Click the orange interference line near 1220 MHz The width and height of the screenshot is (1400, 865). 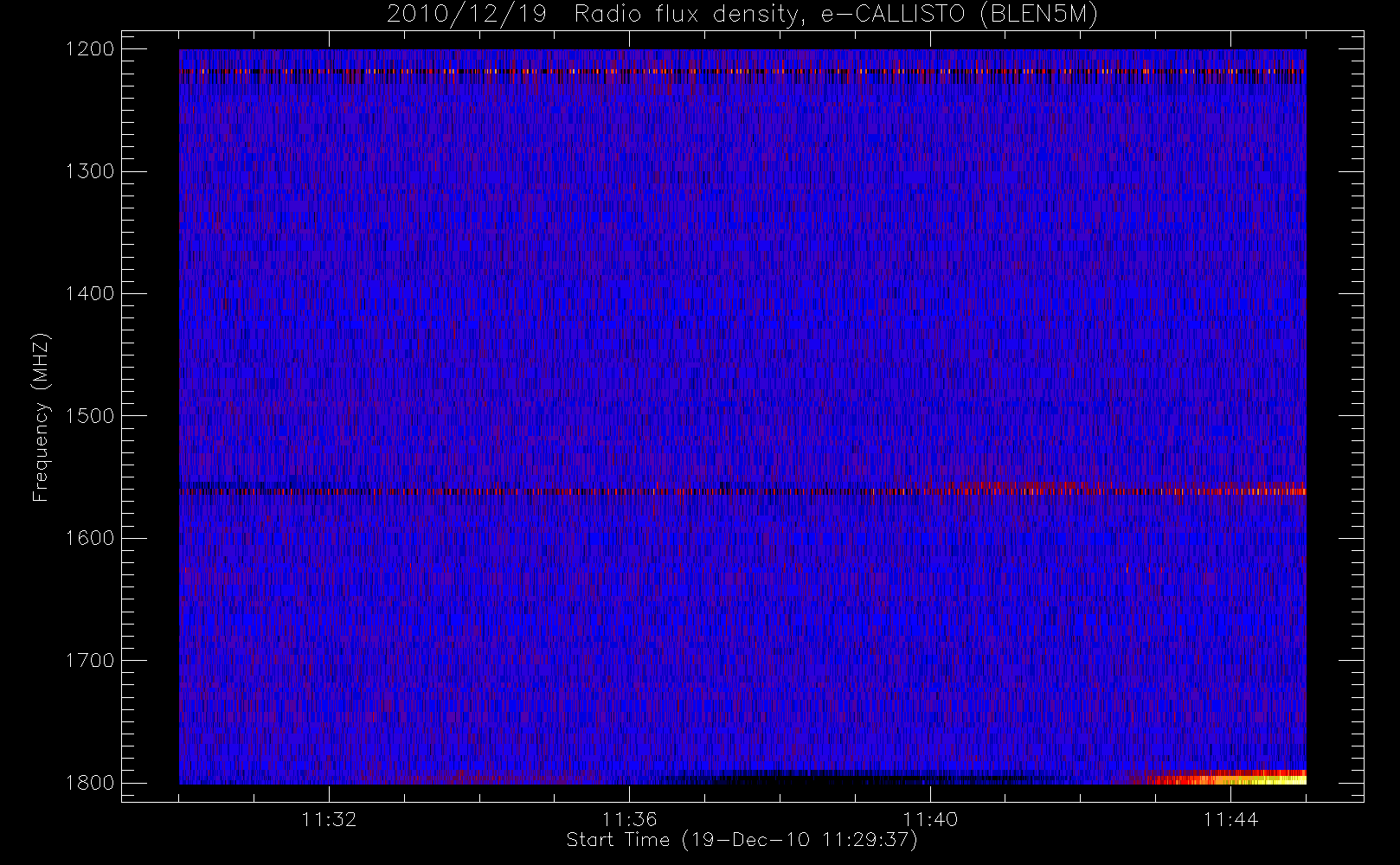[742, 71]
